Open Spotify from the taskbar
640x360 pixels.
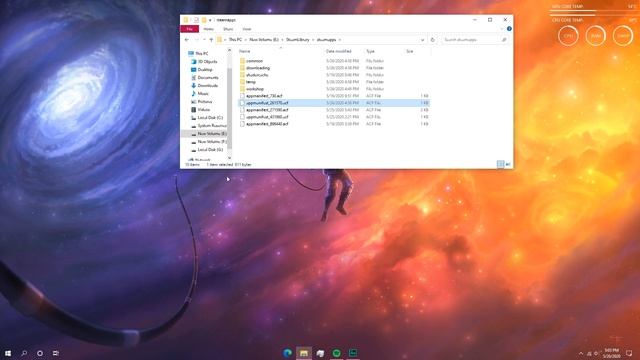click(x=336, y=353)
